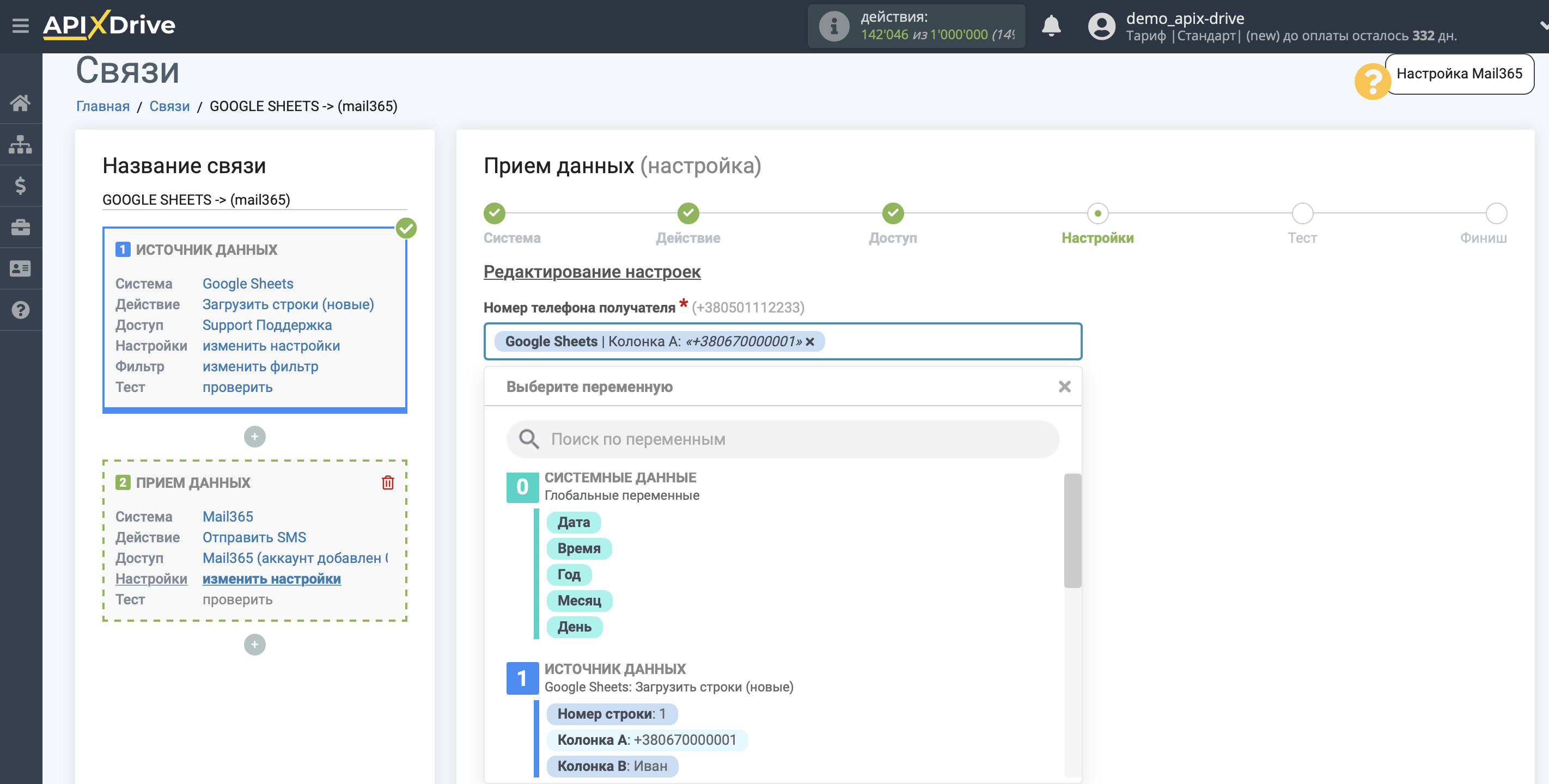
Task: Click the yellow question mark help icon
Action: pos(1372,81)
